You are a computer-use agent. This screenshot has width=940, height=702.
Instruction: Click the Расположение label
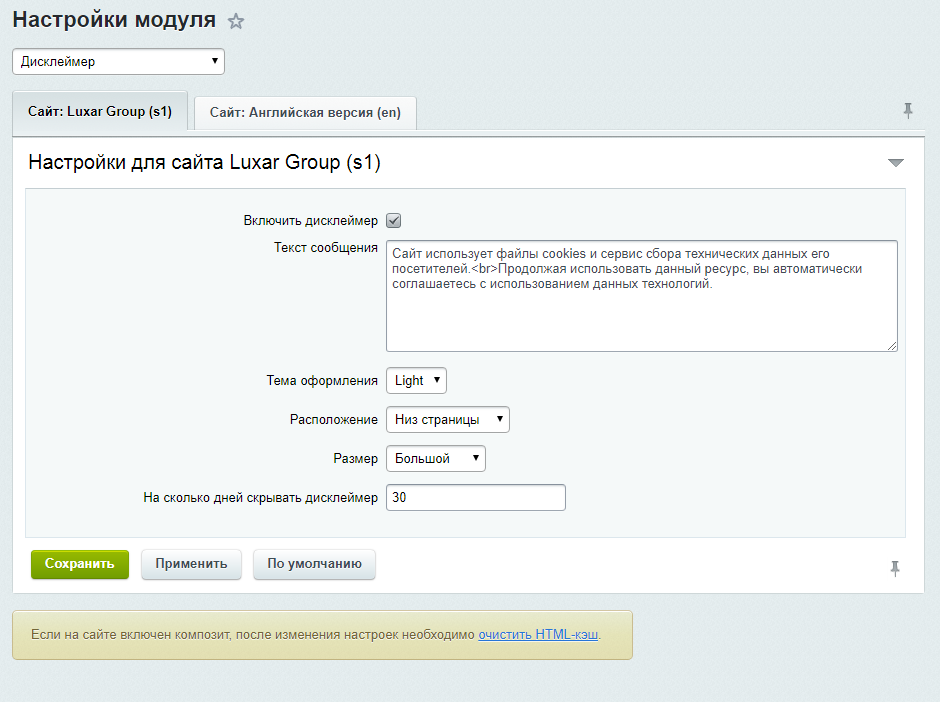(333, 420)
